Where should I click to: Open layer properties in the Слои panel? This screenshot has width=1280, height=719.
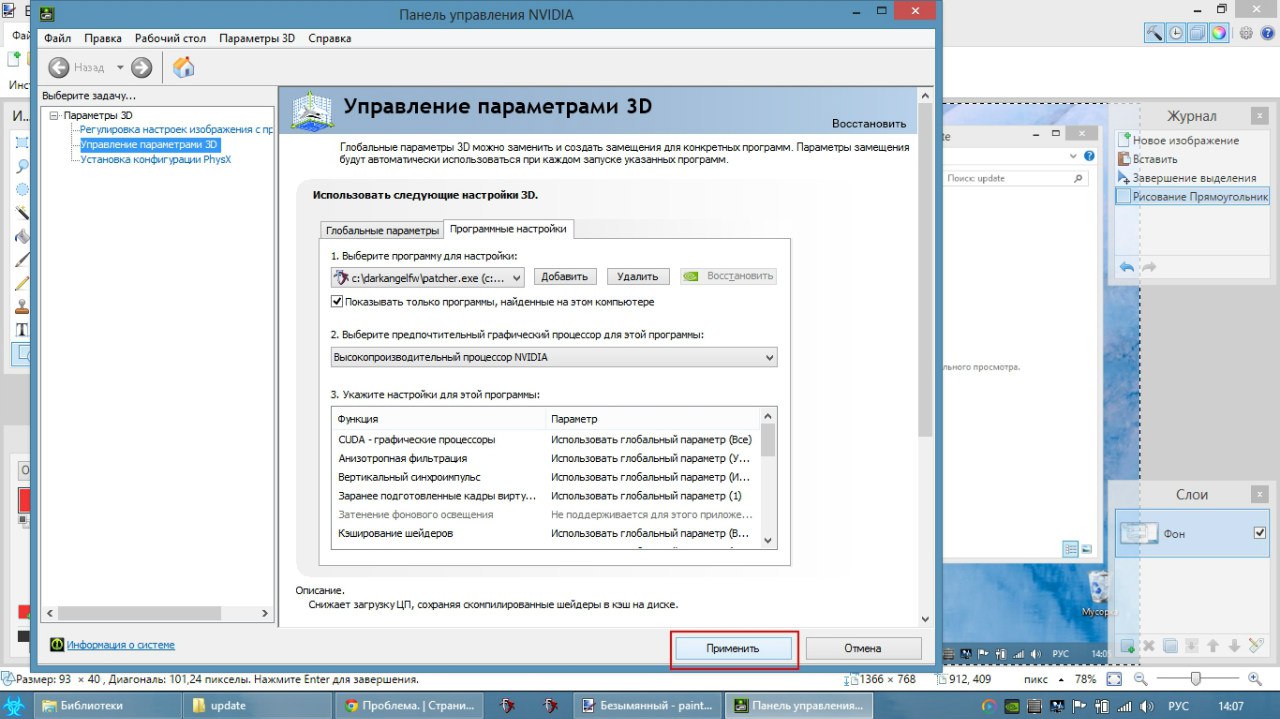(1257, 646)
